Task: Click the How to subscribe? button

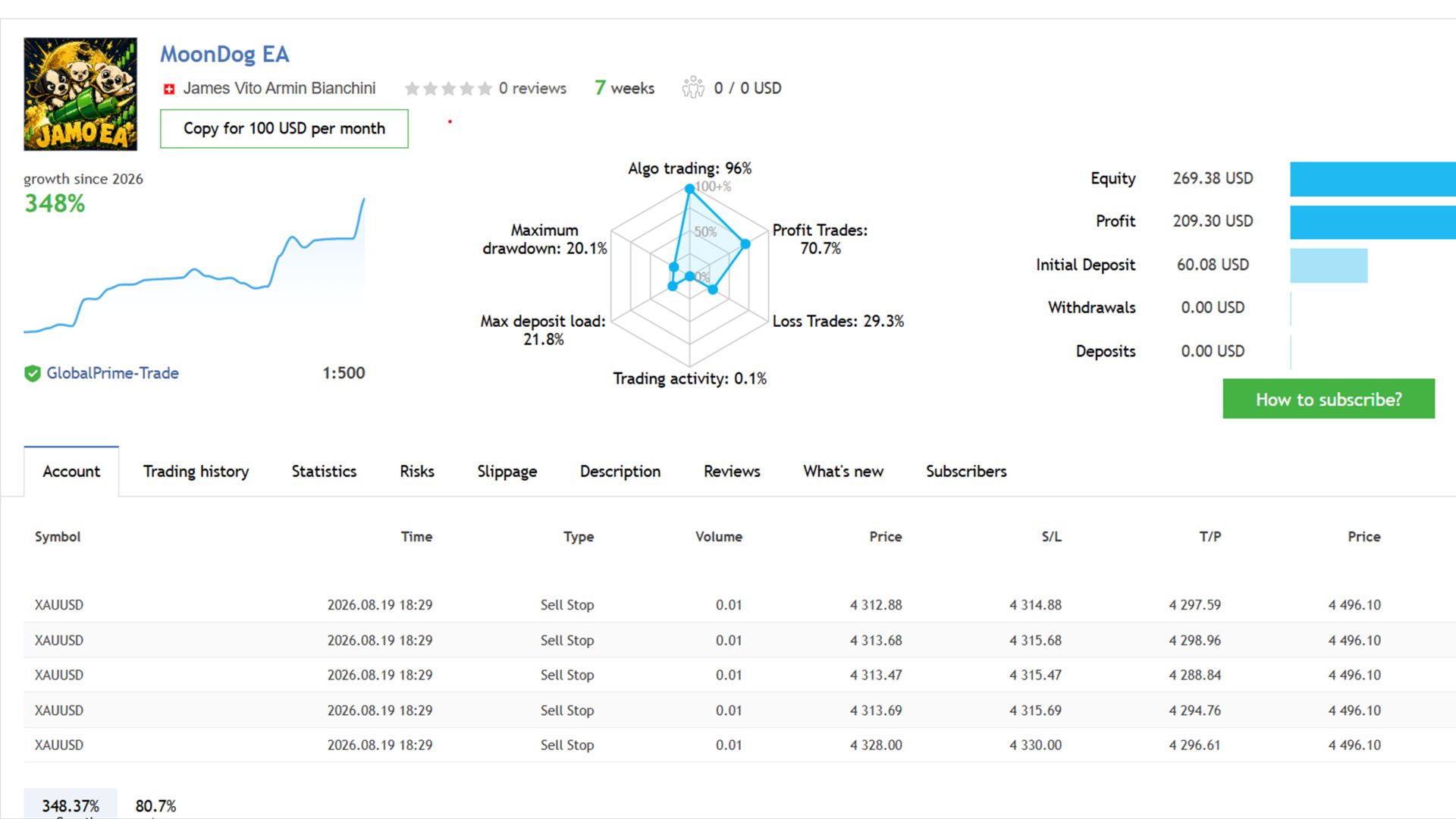Action: point(1329,399)
